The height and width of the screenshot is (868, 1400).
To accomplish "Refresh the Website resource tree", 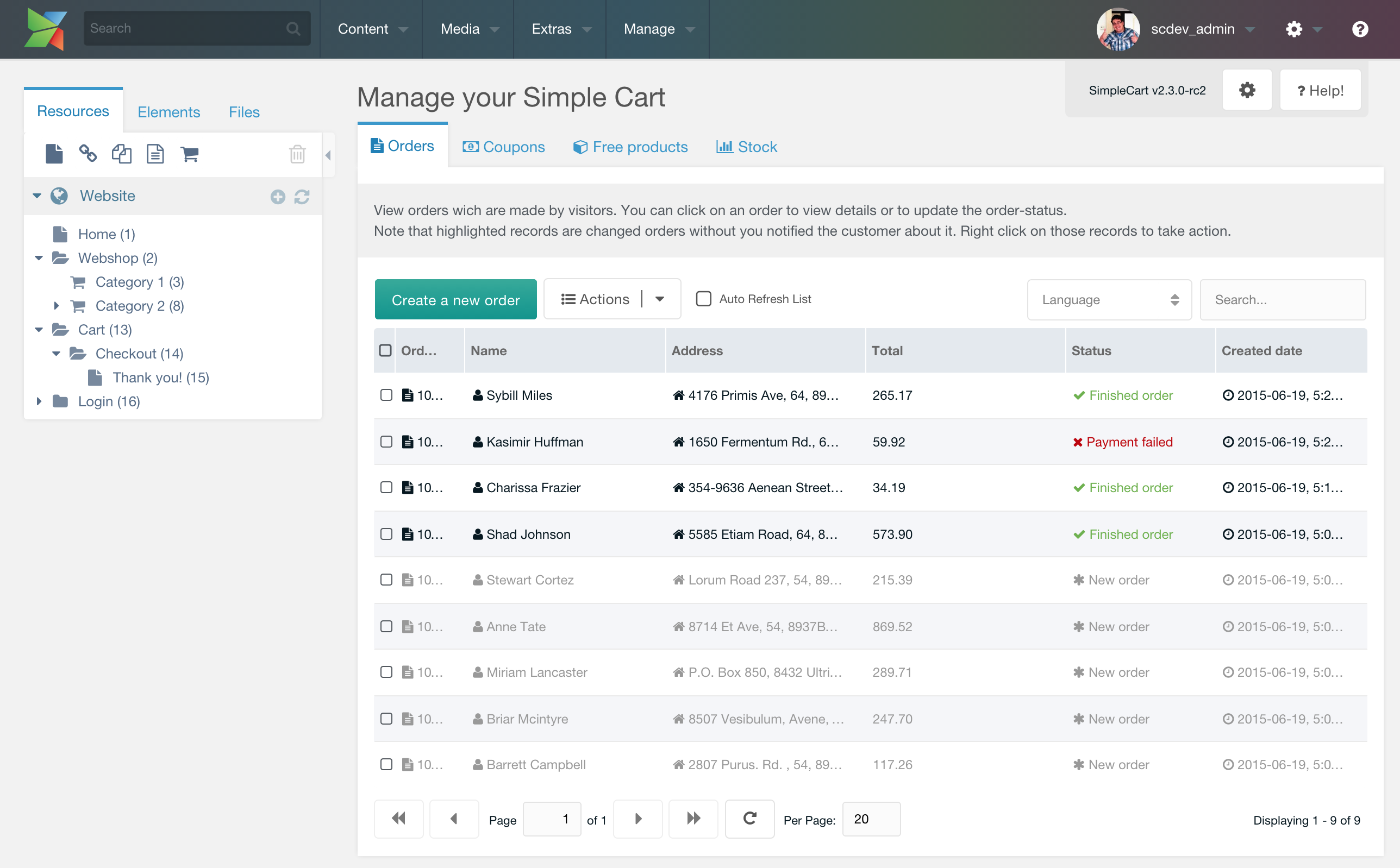I will pyautogui.click(x=302, y=197).
